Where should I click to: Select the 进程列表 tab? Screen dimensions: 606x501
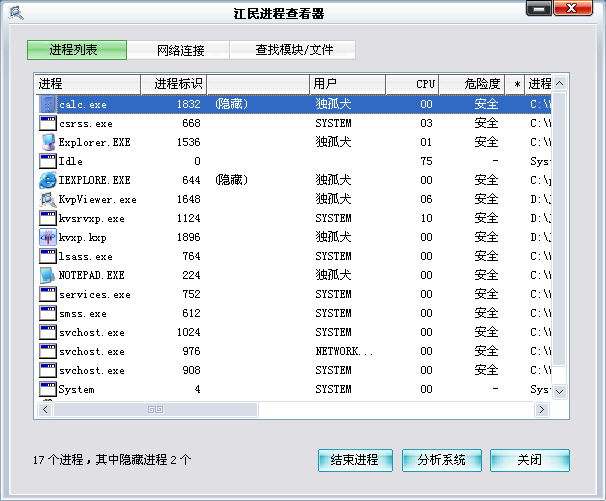[x=77, y=50]
